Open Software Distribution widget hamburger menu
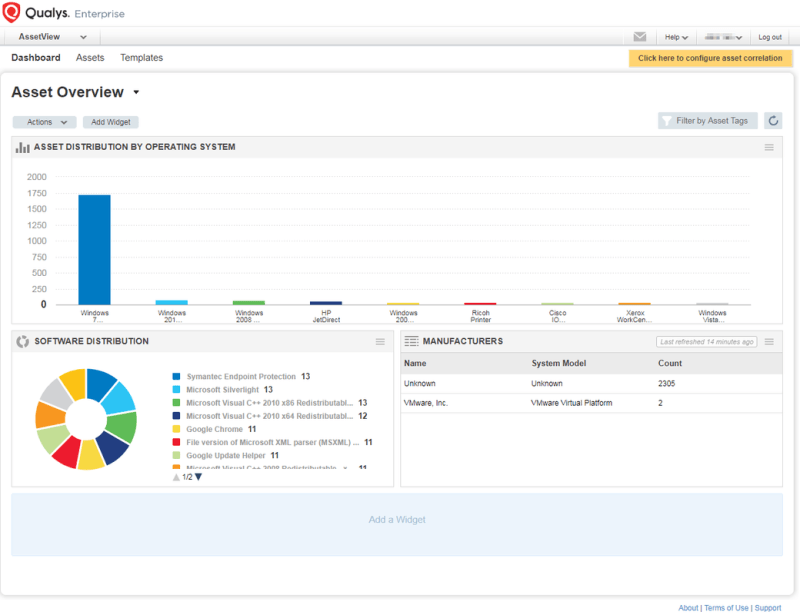Image resolution: width=800 pixels, height=615 pixels. (x=380, y=341)
